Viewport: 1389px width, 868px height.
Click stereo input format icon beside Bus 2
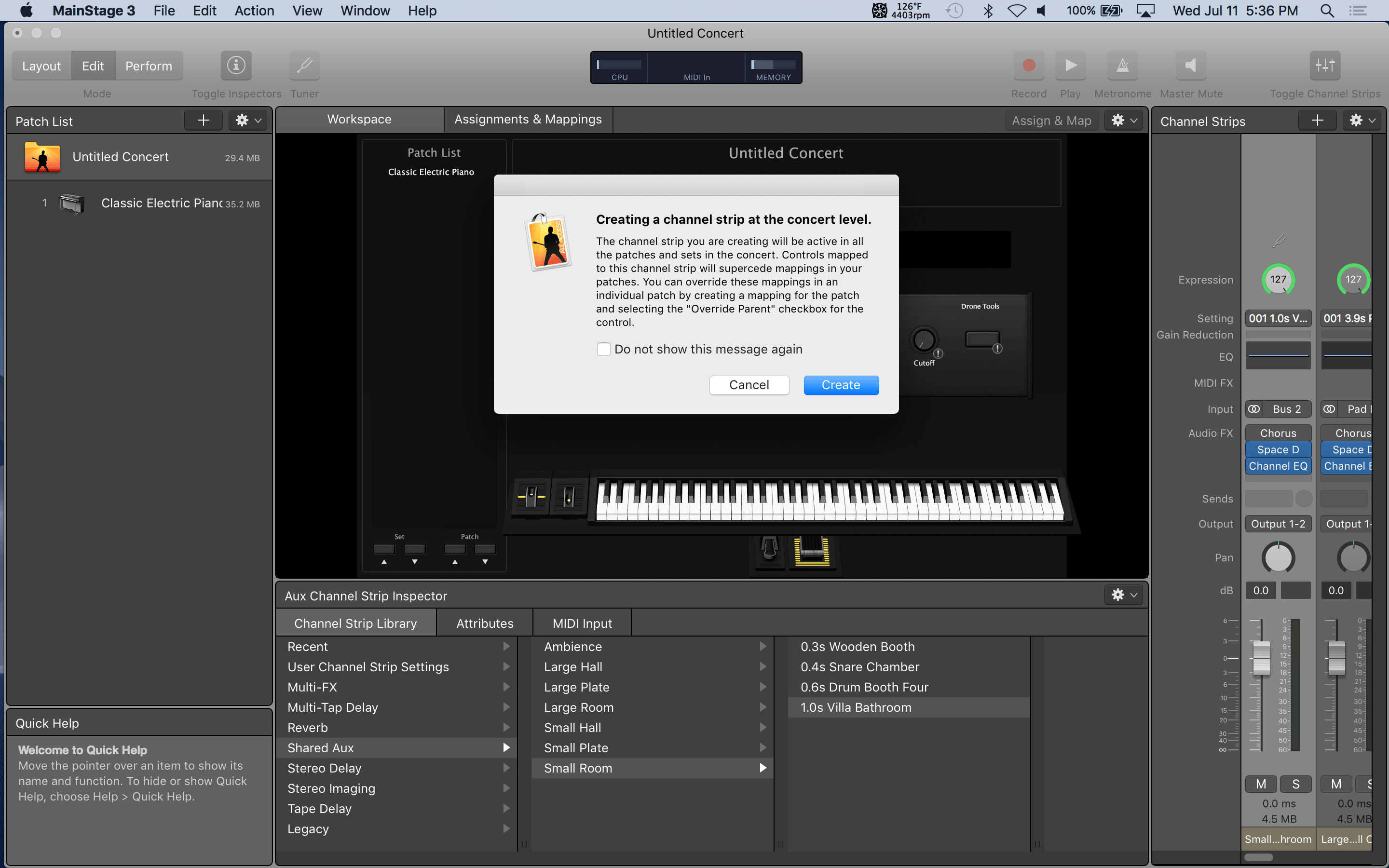[1254, 409]
